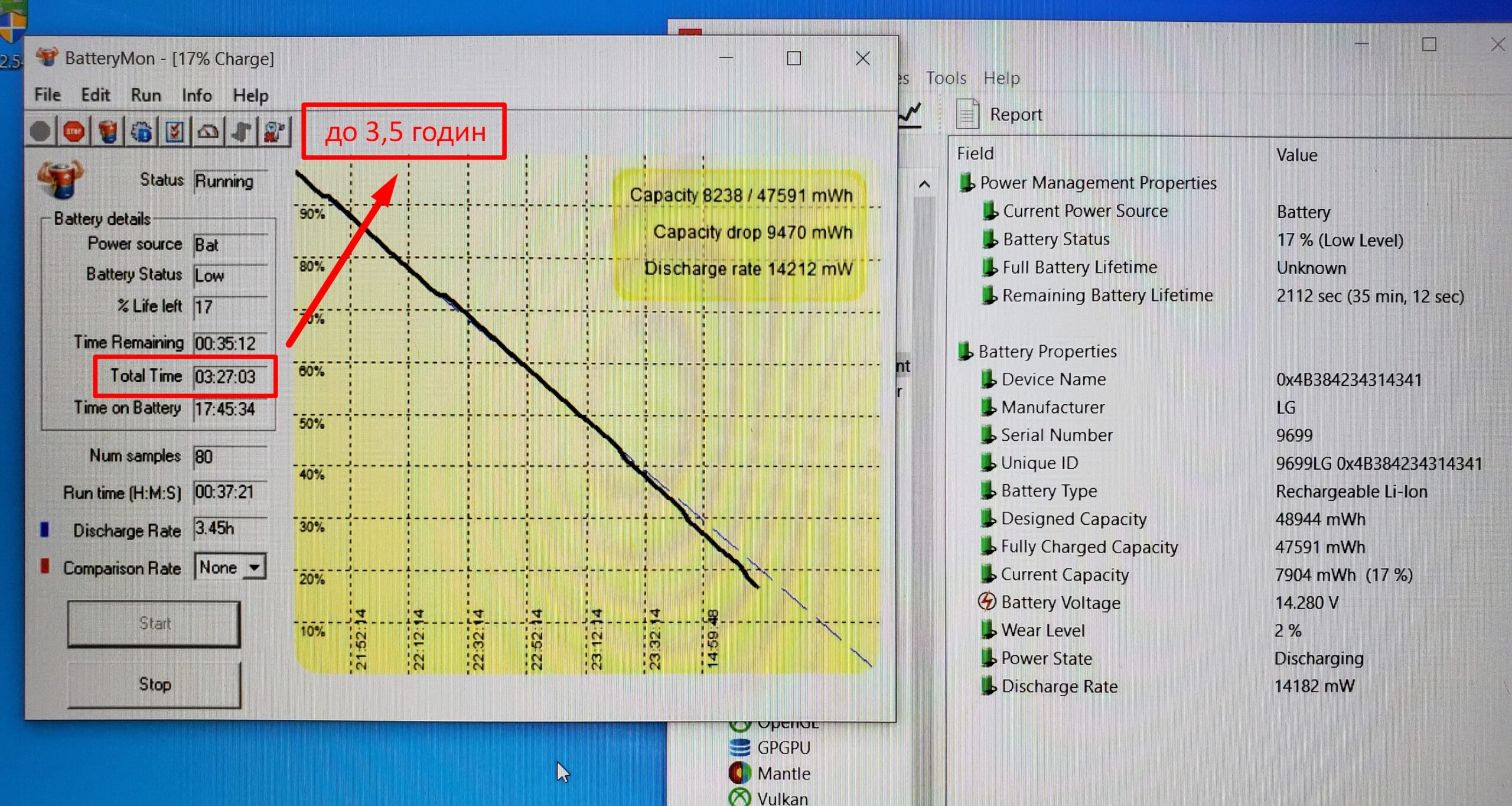This screenshot has width=1512, height=806.
Task: Click the checklist preferences toolbar icon
Action: point(174,131)
